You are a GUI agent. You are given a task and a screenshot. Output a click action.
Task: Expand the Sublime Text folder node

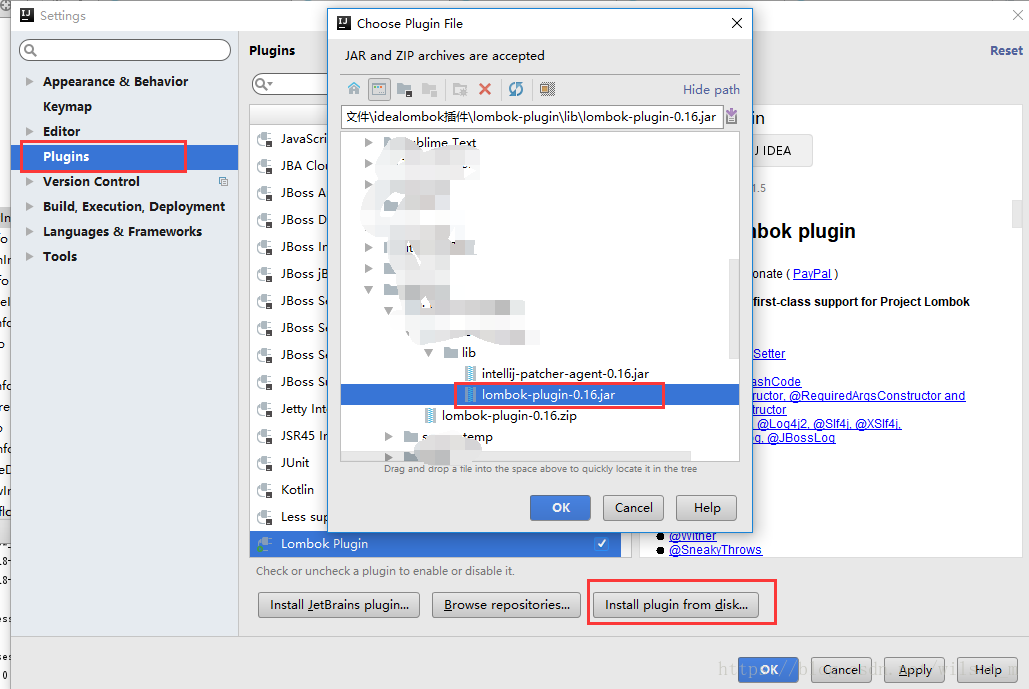click(369, 142)
